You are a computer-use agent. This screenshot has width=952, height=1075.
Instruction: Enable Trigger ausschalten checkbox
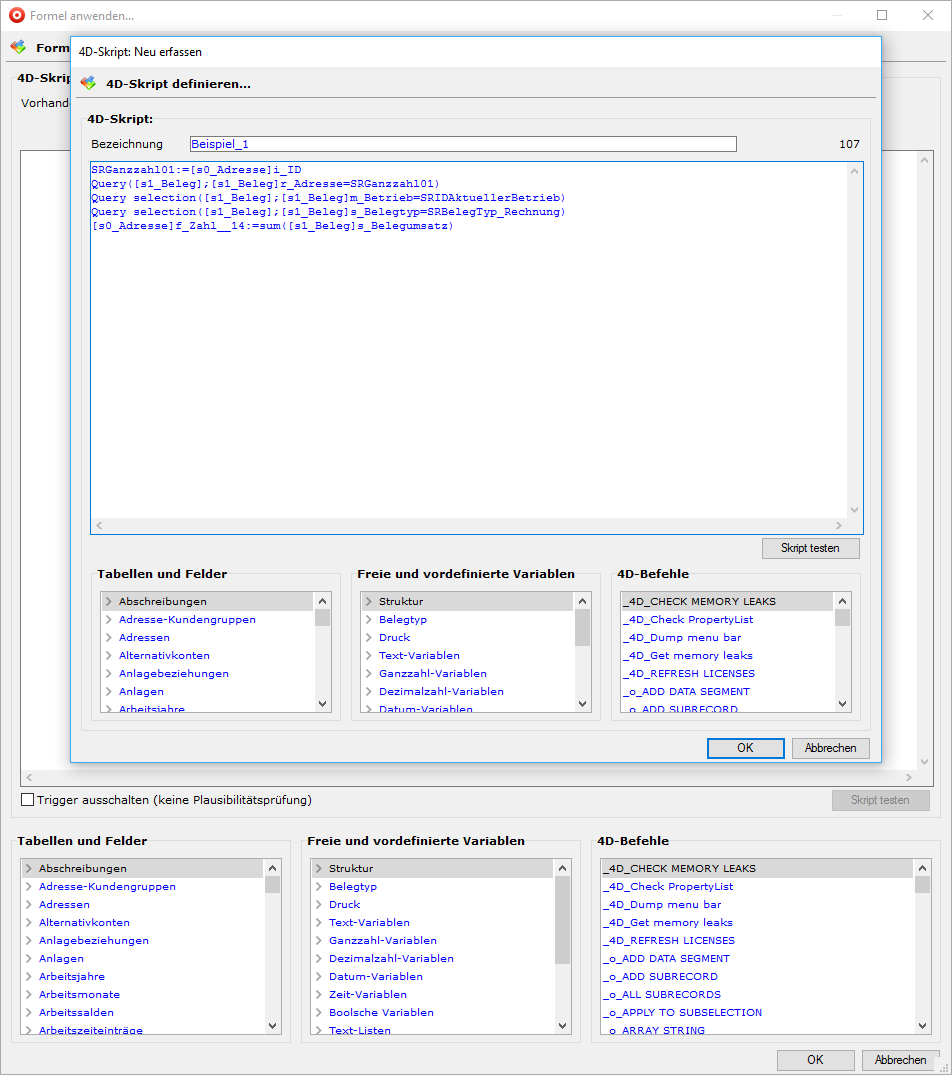(28, 800)
